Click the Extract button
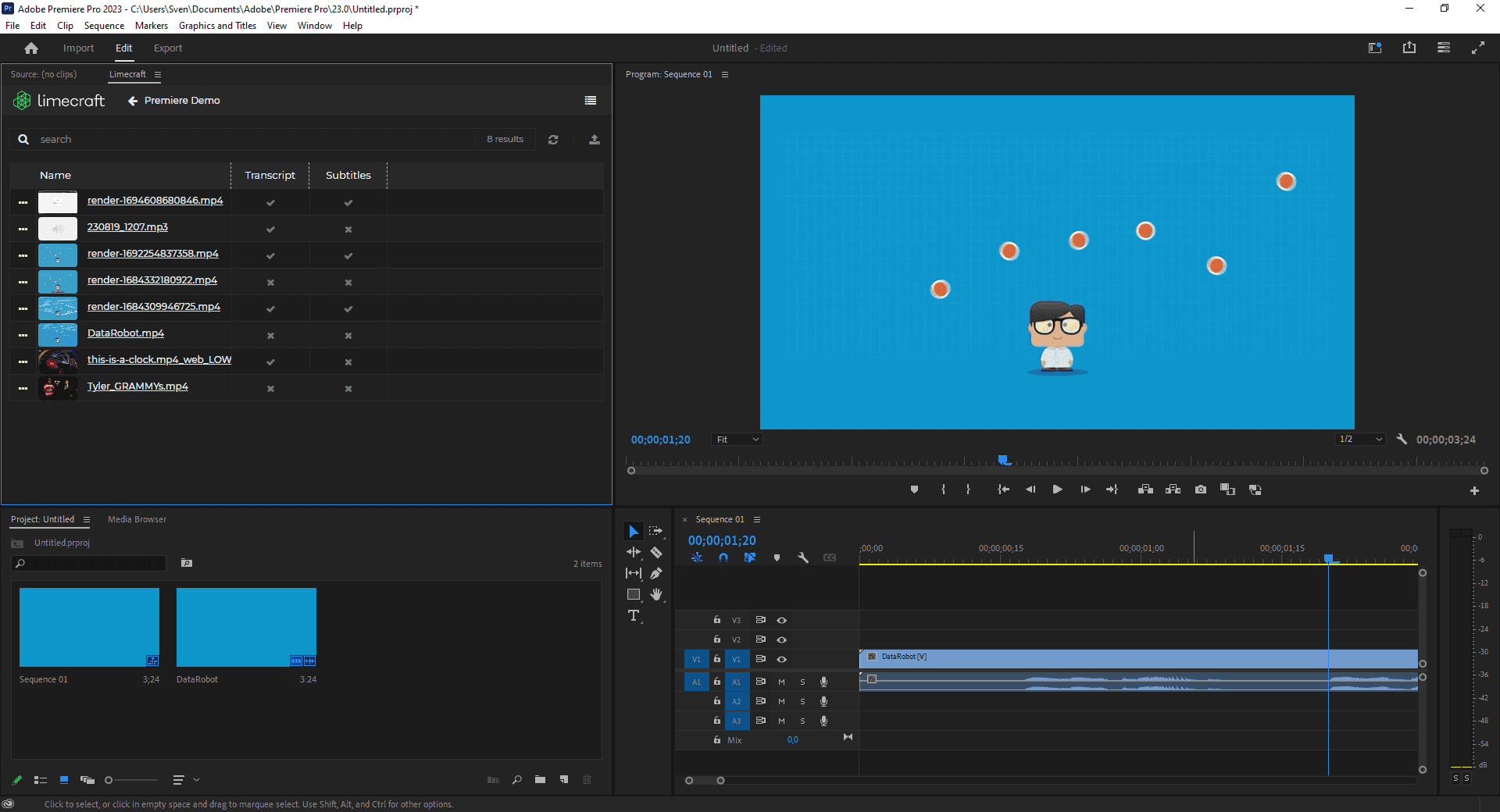This screenshot has height=812, width=1500. (x=1173, y=490)
